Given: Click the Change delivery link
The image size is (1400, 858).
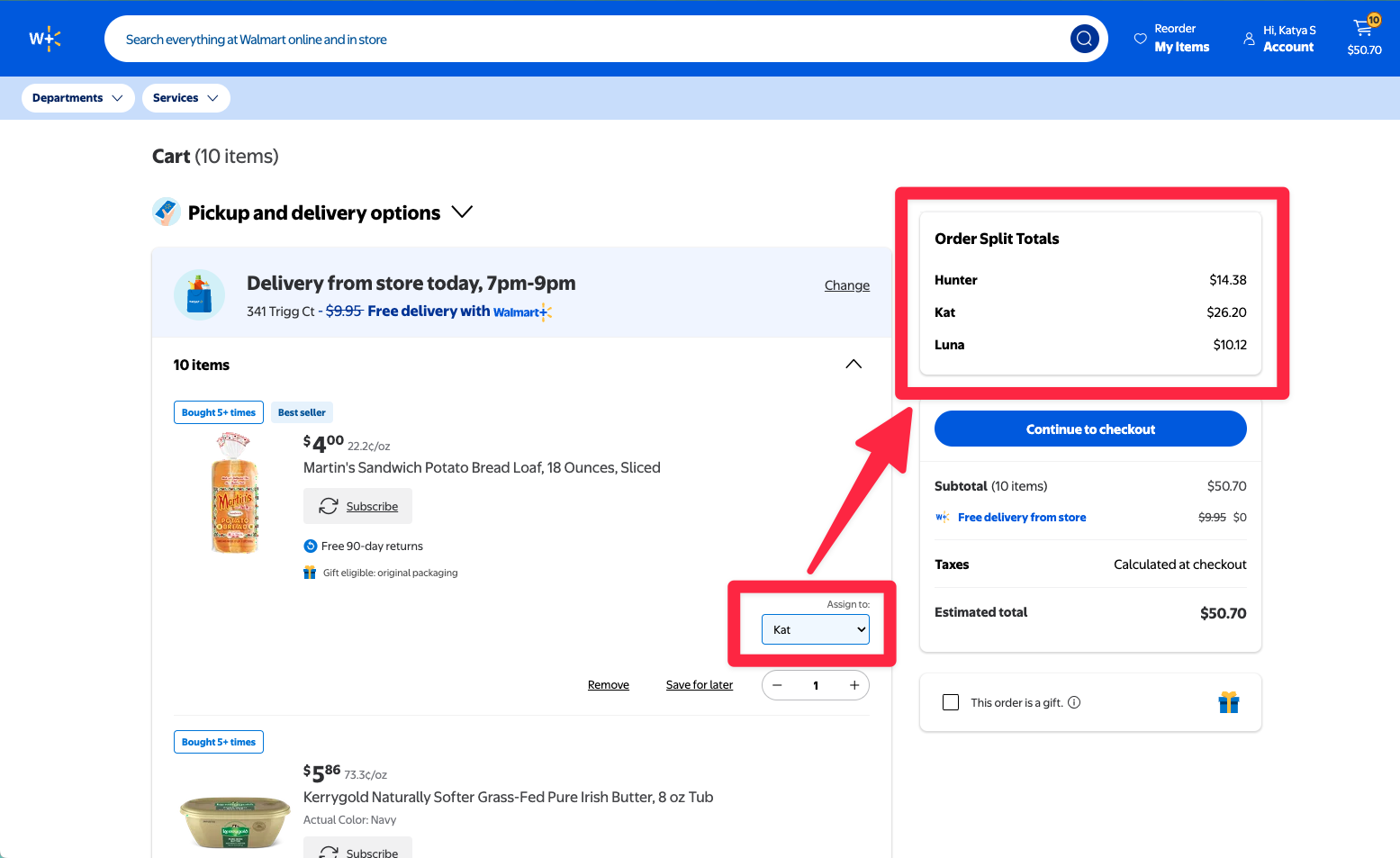Looking at the screenshot, I should 846,284.
